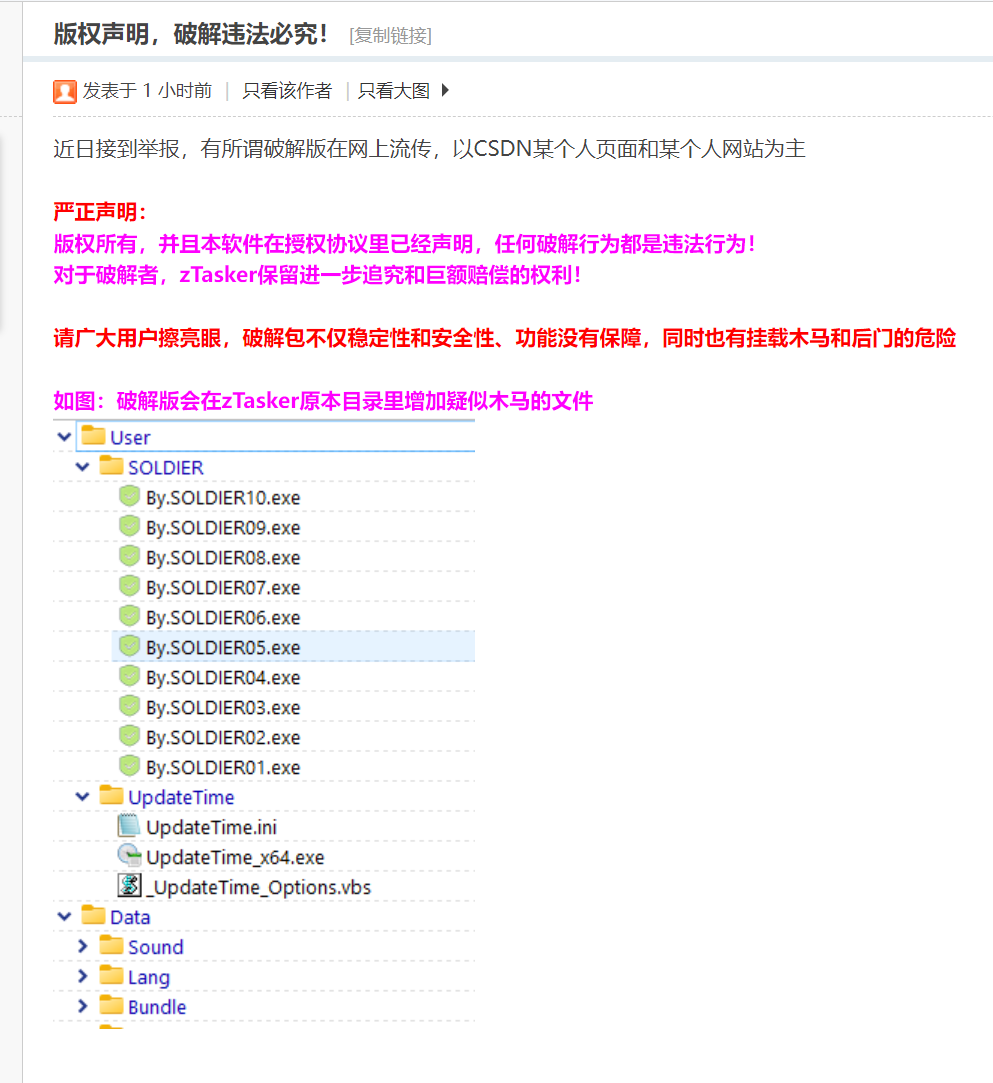993x1083 pixels.
Task: Select the Bundle folder label
Action: point(157,1008)
